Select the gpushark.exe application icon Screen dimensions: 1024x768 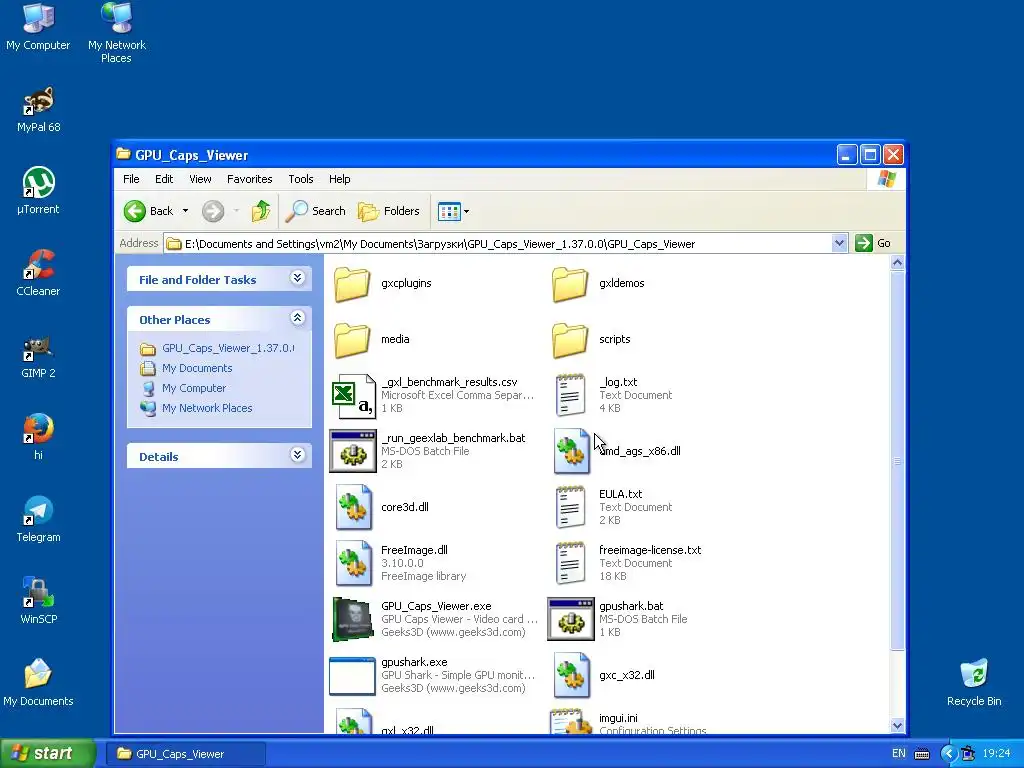pos(353,676)
